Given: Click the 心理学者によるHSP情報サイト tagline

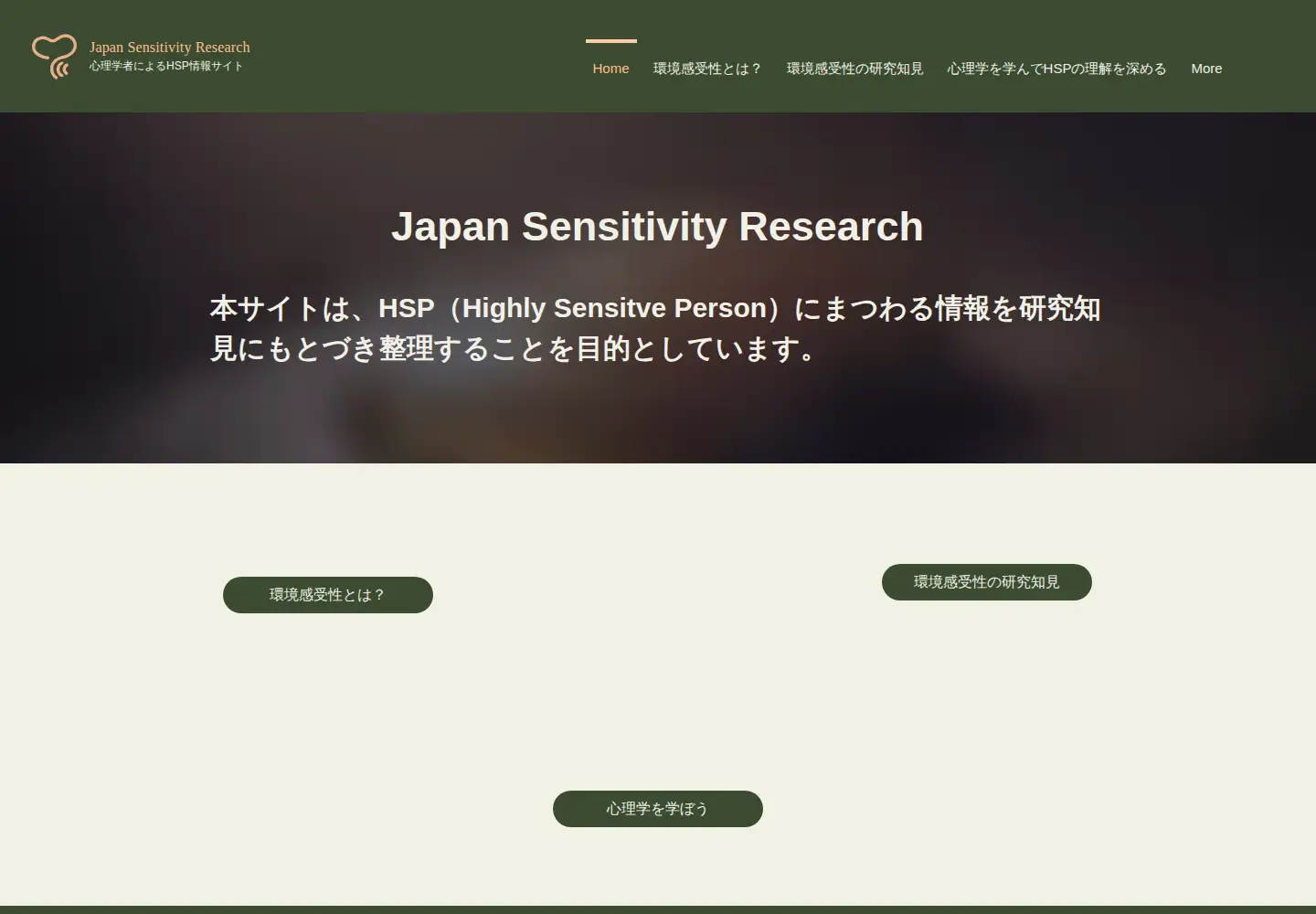Looking at the screenshot, I should click(166, 66).
